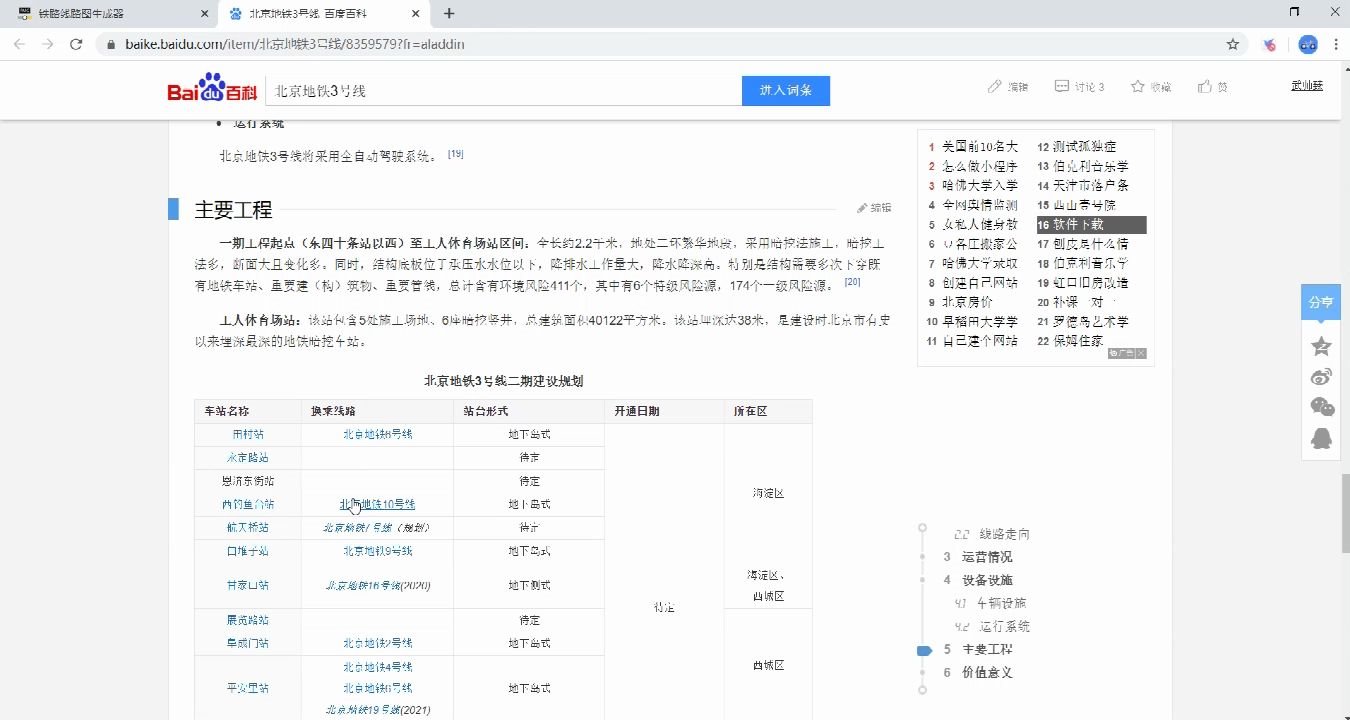Image resolution: width=1350 pixels, height=720 pixels.
Task: Open a new browser tab
Action: click(x=449, y=13)
